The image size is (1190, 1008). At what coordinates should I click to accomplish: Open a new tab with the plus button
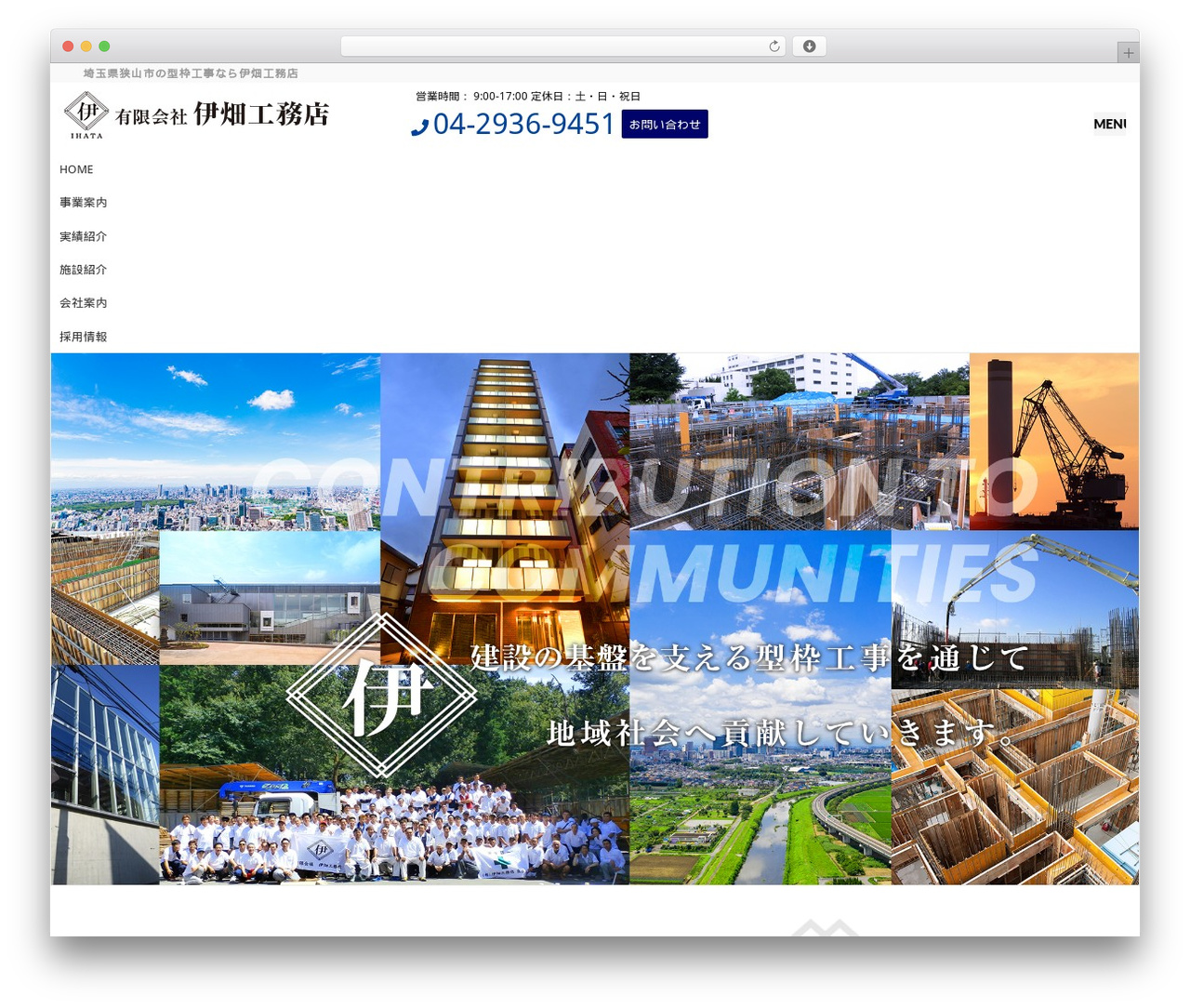click(1128, 53)
